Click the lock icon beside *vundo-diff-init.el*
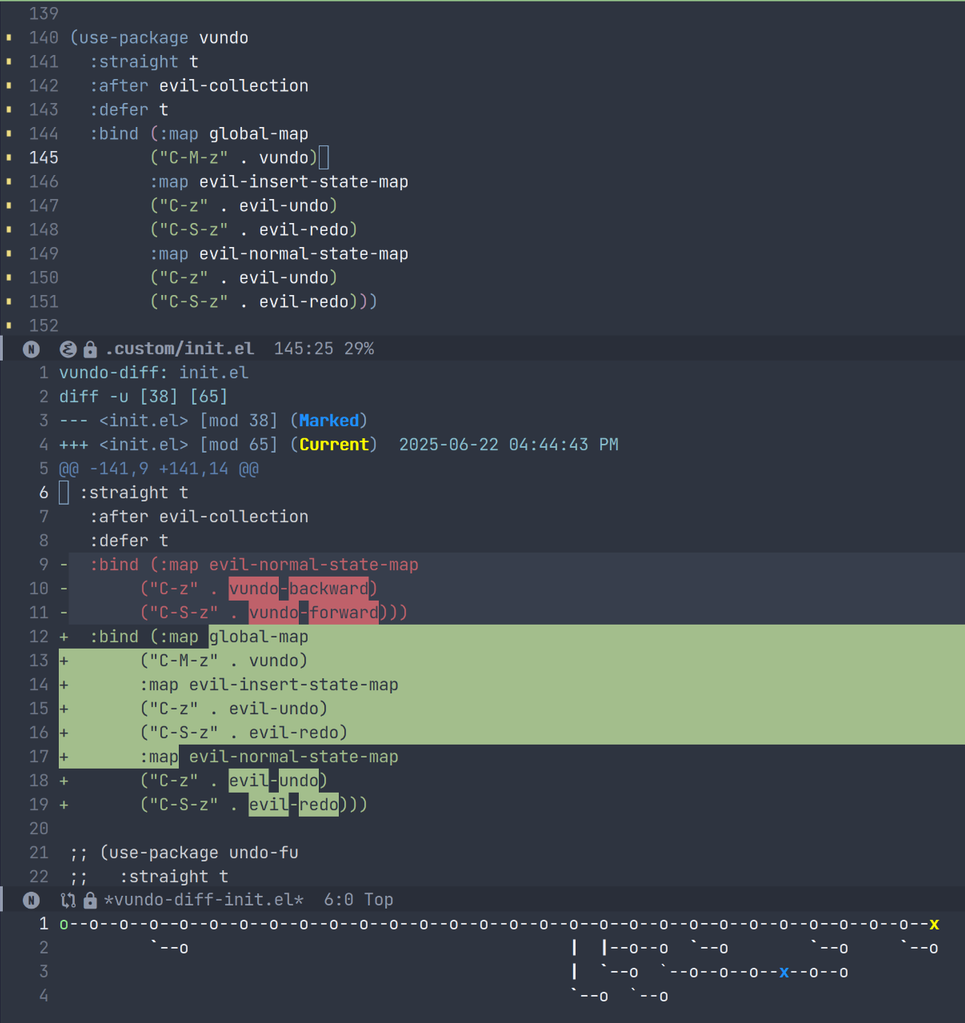965x1023 pixels. [91, 900]
